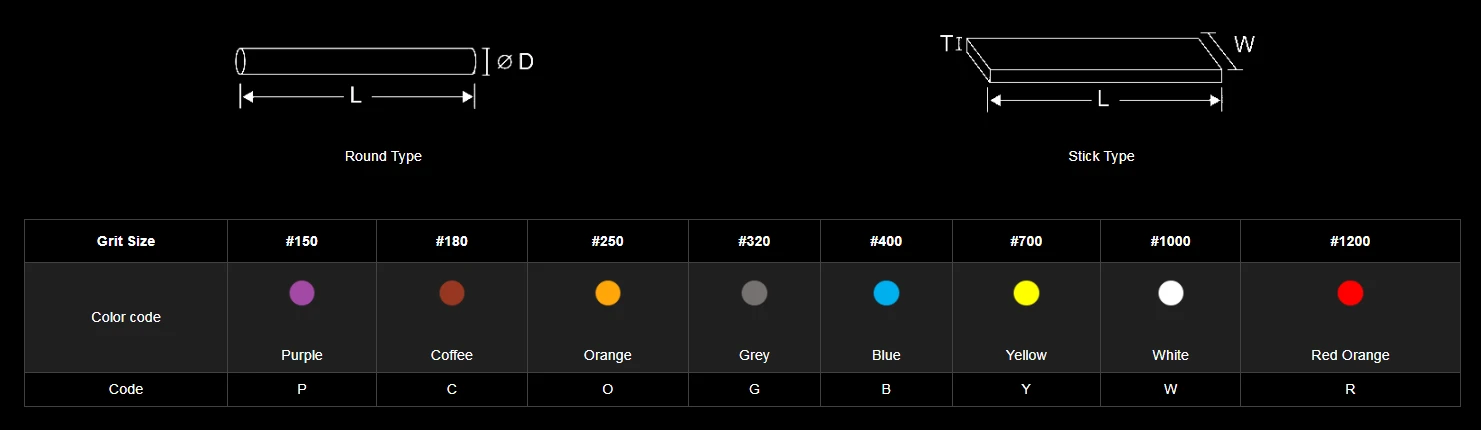Click the #150 grit column header
Screen dimensions: 1481x430
tap(302, 241)
